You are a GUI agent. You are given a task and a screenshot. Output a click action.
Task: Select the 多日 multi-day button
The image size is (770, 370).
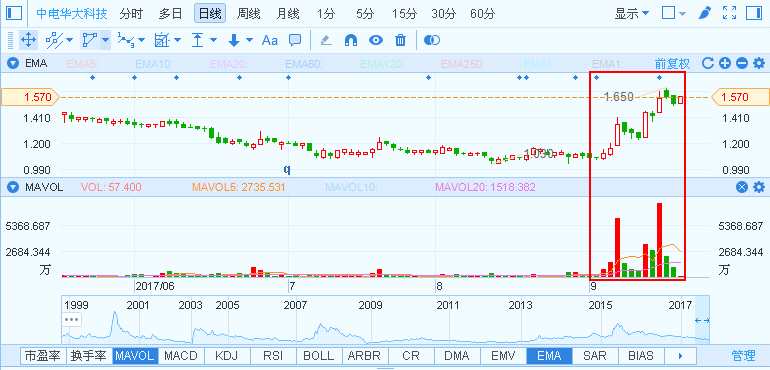(170, 14)
